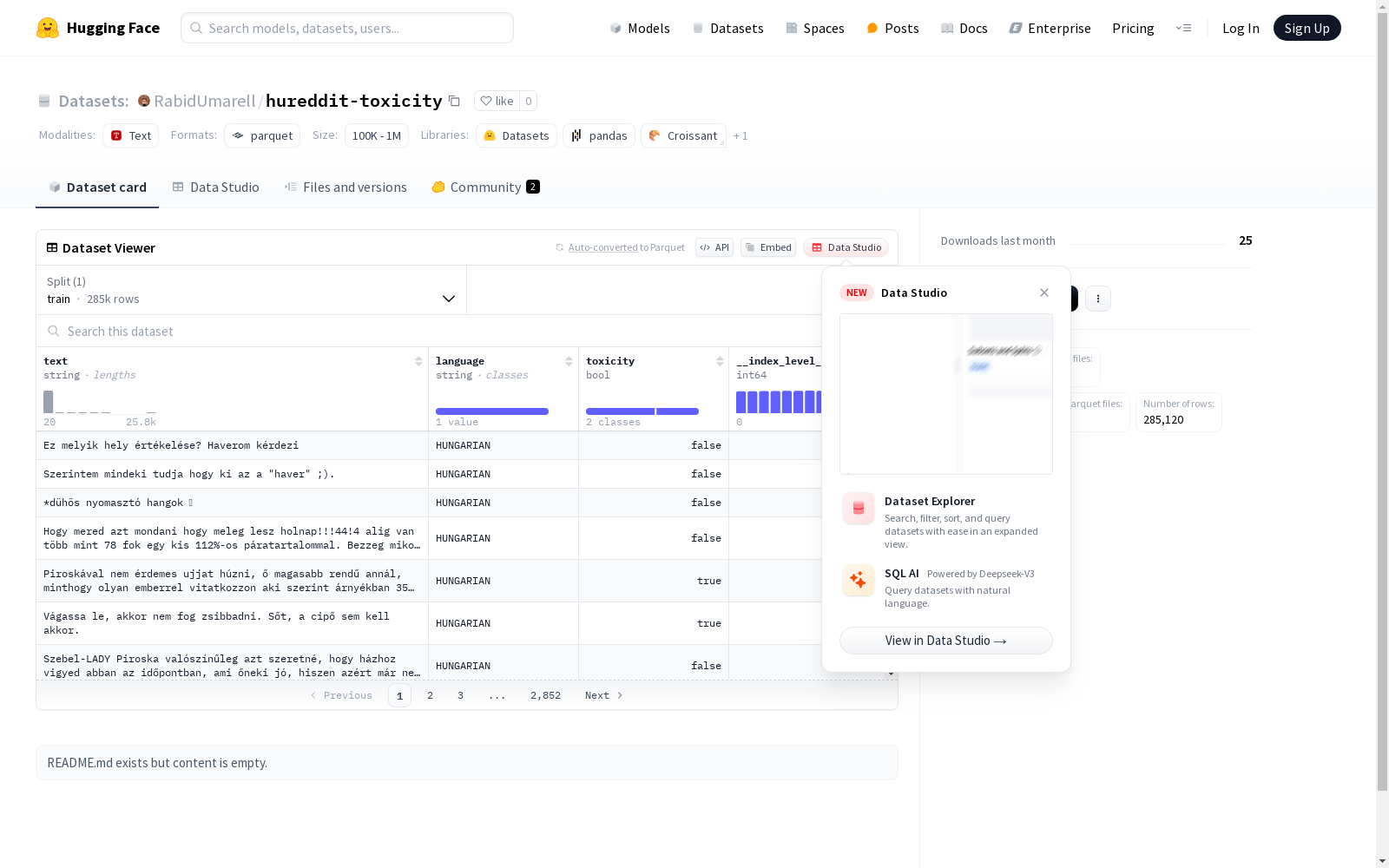Click the Sign Up button

(x=1307, y=28)
